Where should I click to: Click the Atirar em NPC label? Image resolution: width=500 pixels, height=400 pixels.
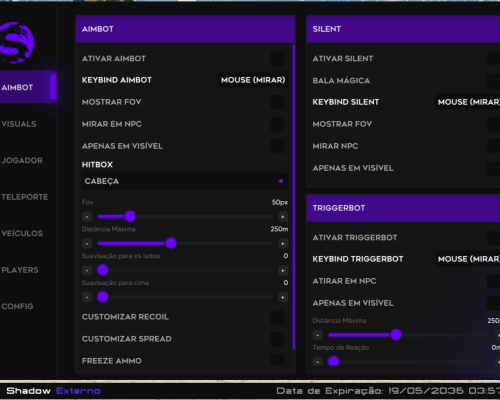coord(344,281)
